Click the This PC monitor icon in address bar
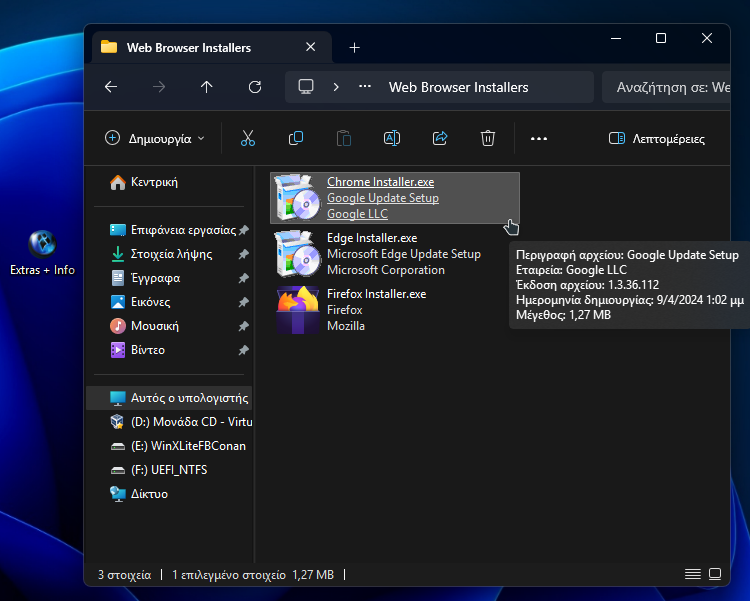The height and width of the screenshot is (601, 750). pyautogui.click(x=306, y=87)
